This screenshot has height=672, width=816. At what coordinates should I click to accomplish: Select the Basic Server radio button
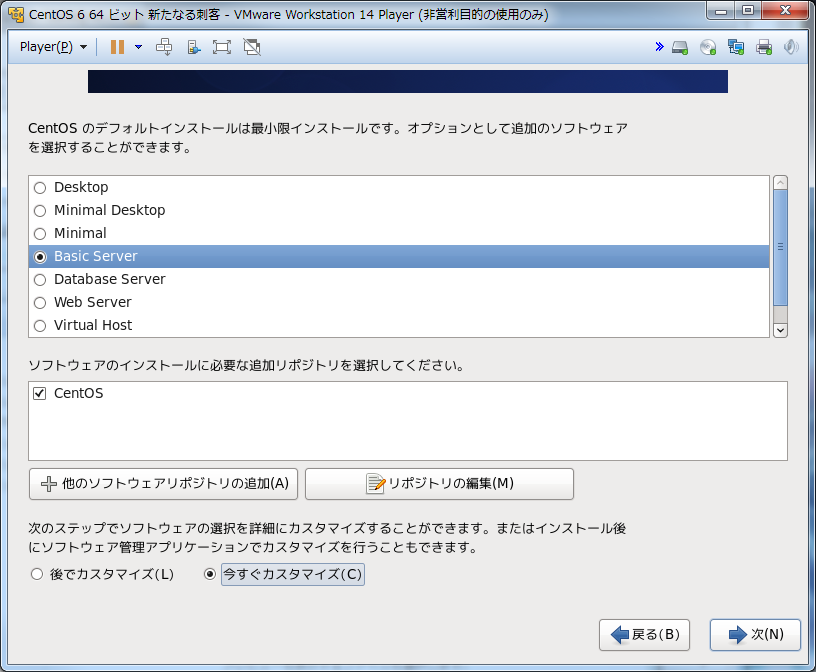[x=40, y=257]
